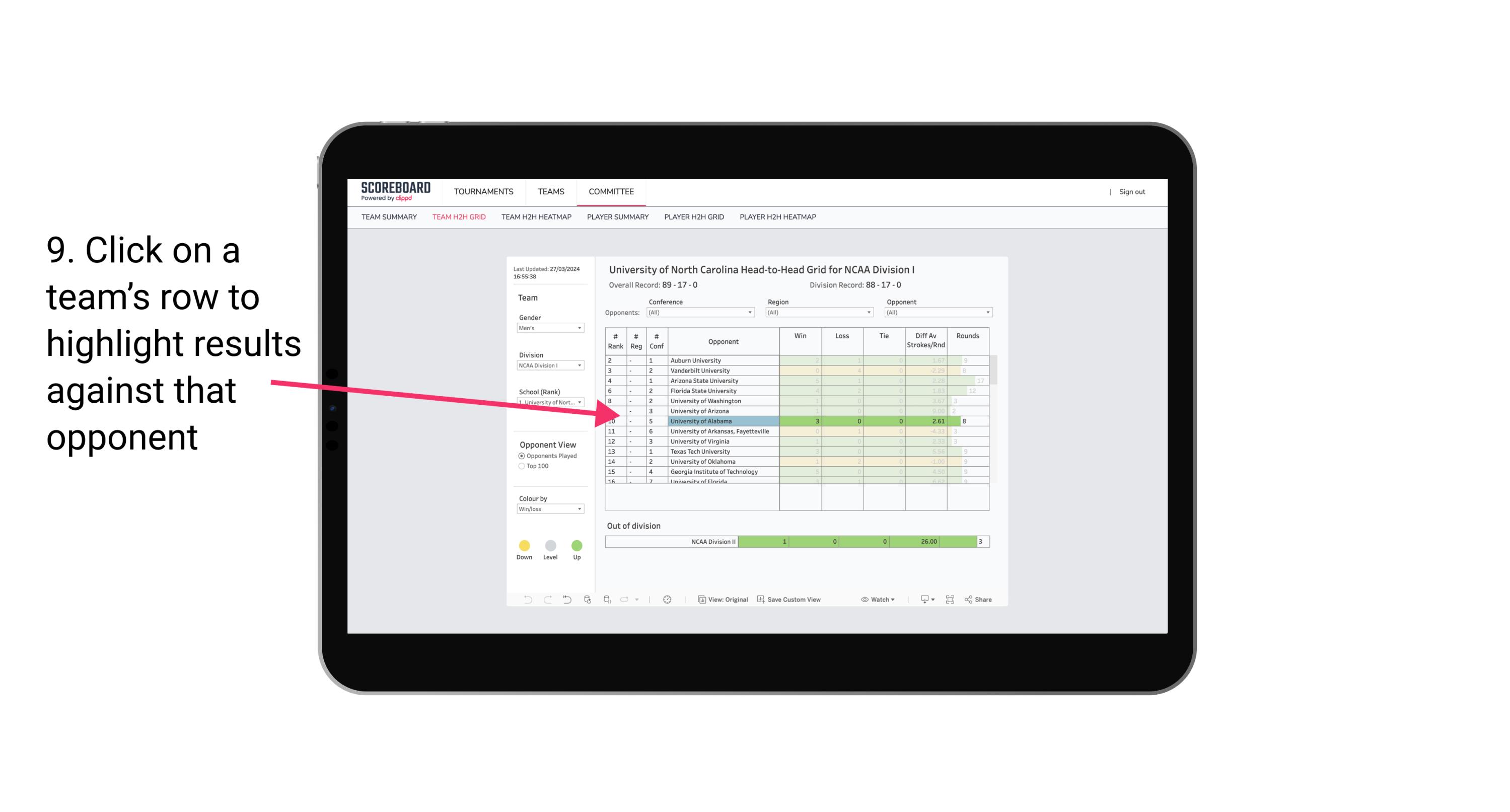Click the fullscreen/expand icon

(950, 599)
